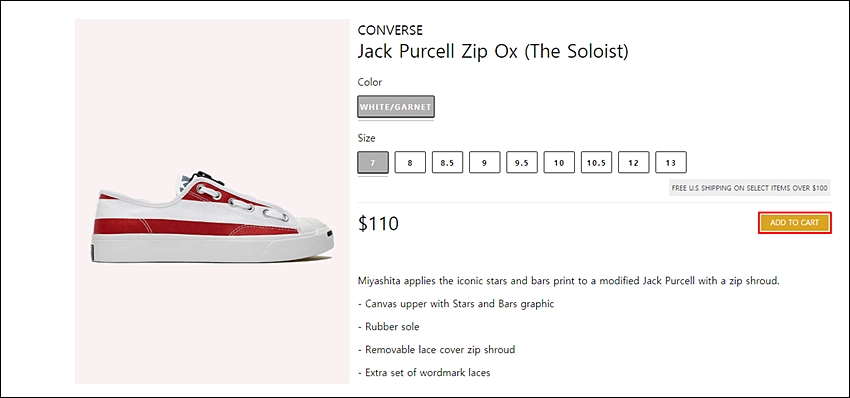
Task: Pick size 8.5
Action: [447, 162]
